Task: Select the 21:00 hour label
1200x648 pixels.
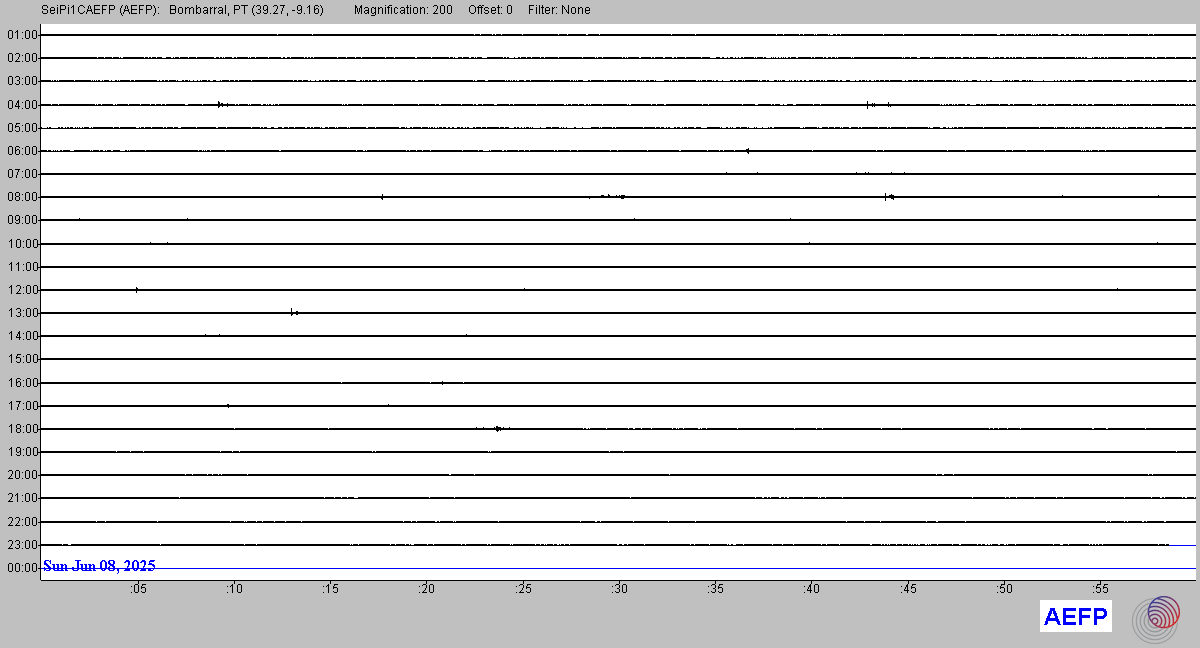Action: (x=22, y=498)
